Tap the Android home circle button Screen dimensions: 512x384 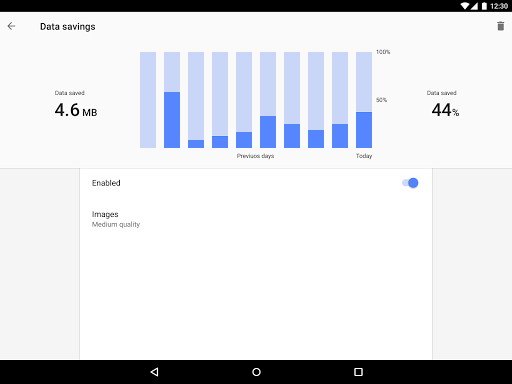pyautogui.click(x=256, y=372)
